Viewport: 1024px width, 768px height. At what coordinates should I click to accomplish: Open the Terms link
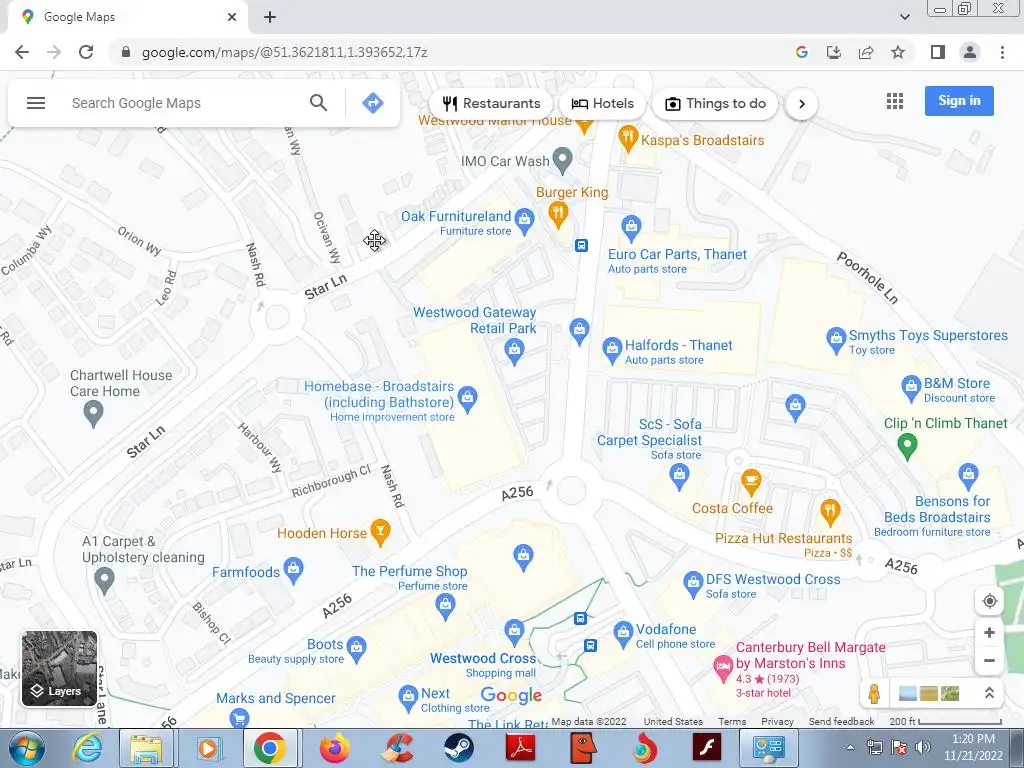[x=732, y=721]
